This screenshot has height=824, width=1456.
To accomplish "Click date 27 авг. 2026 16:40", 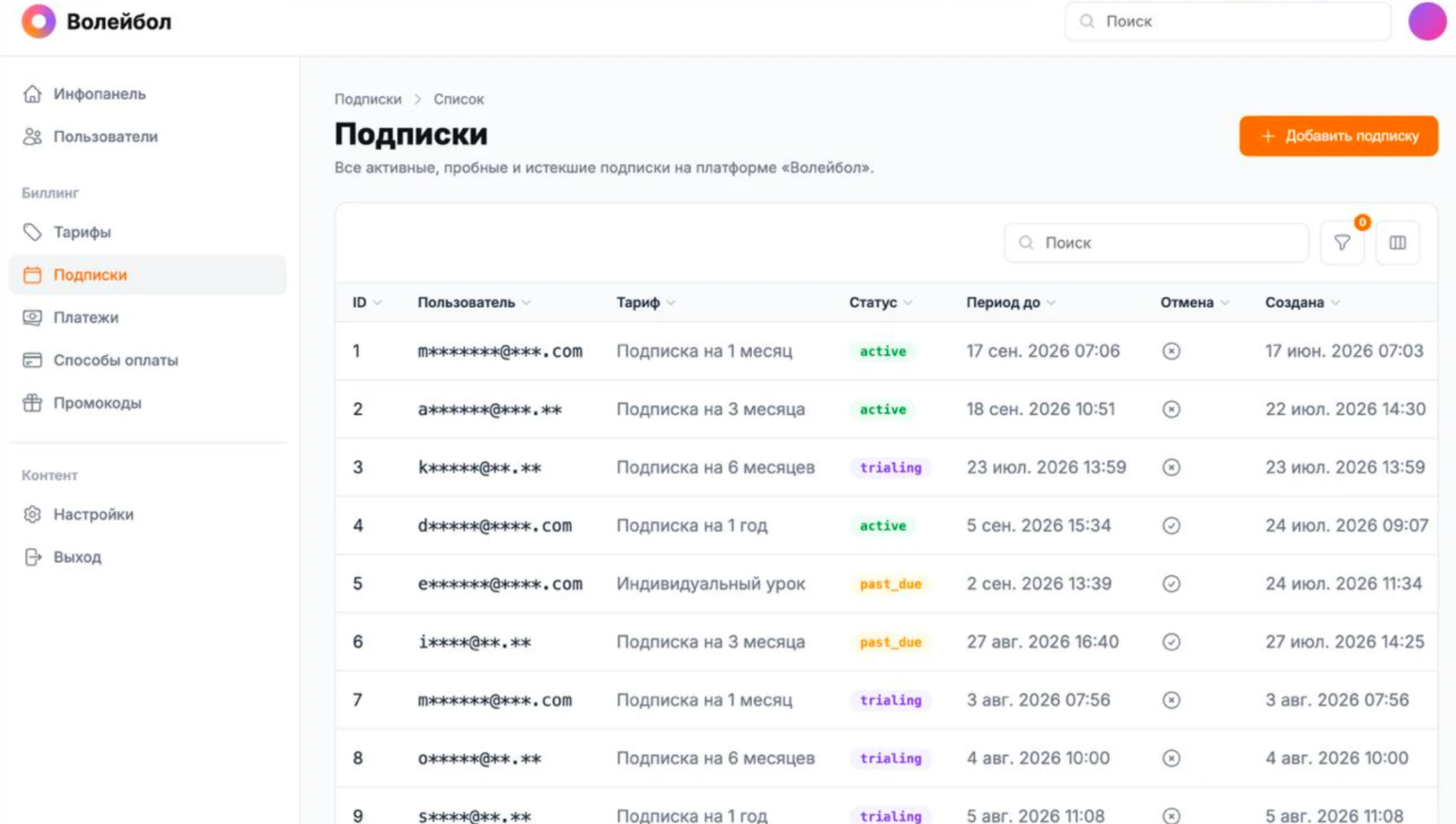I will pyautogui.click(x=1042, y=642).
